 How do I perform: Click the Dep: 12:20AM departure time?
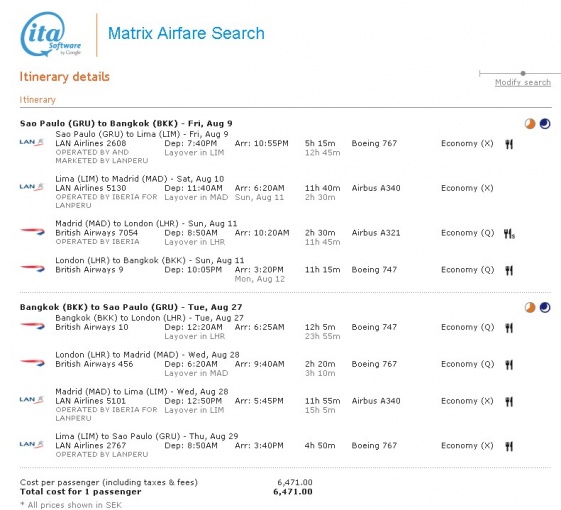point(193,327)
